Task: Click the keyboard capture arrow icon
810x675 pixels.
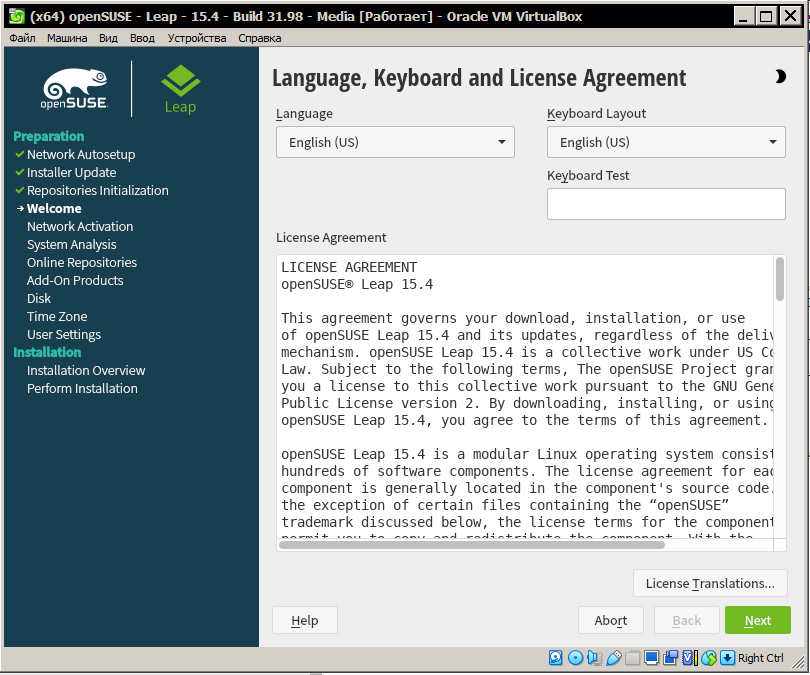Action: (x=727, y=657)
